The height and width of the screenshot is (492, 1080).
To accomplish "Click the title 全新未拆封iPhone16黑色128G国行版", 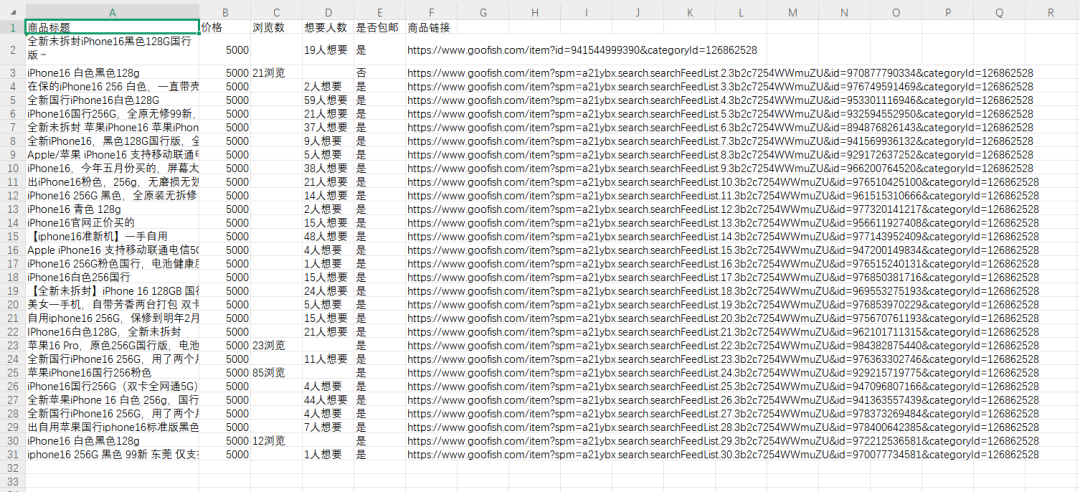I will click(112, 50).
